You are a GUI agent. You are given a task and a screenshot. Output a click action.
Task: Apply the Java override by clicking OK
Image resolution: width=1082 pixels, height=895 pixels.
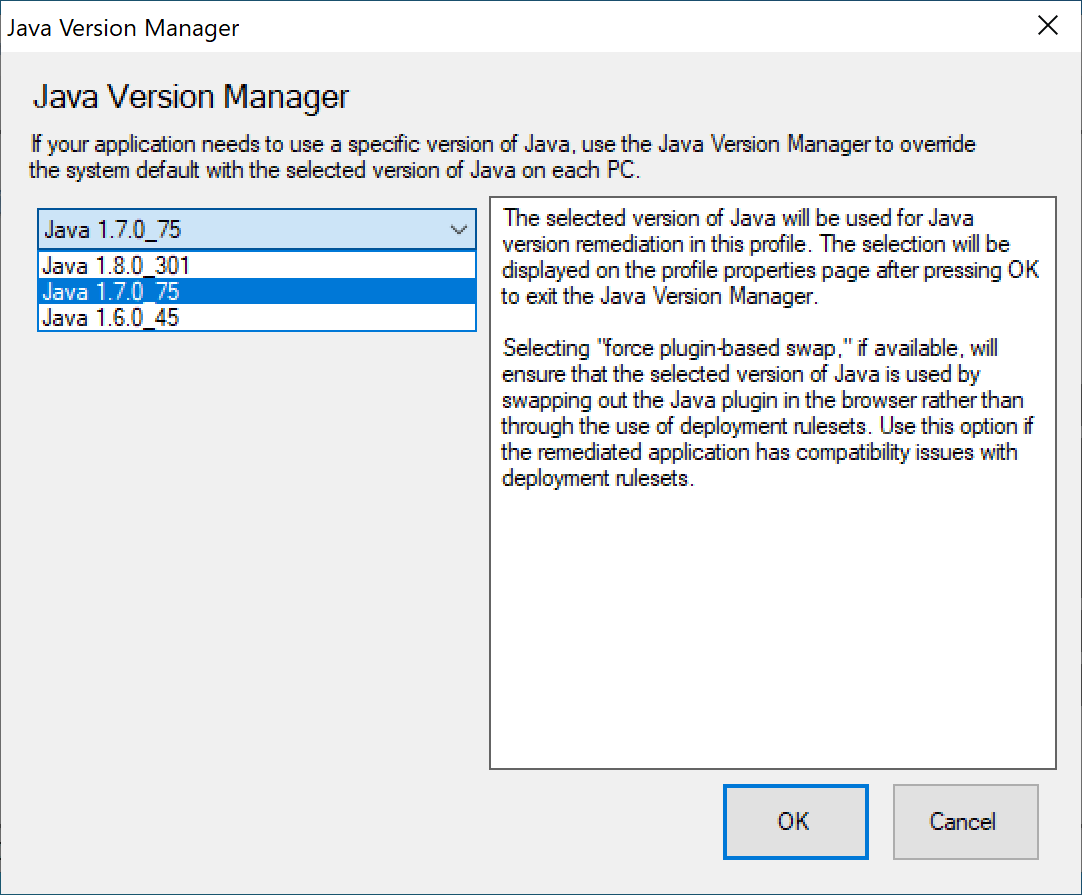coord(795,821)
